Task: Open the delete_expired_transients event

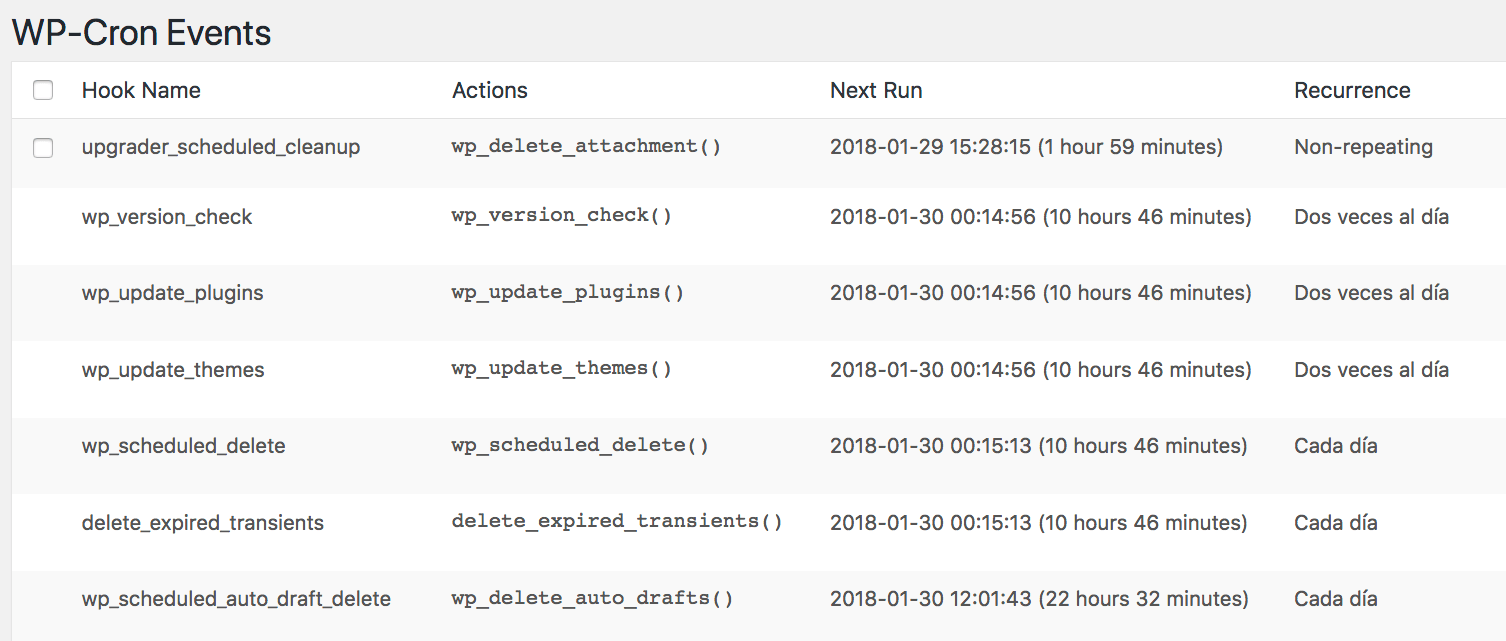Action: point(203,522)
